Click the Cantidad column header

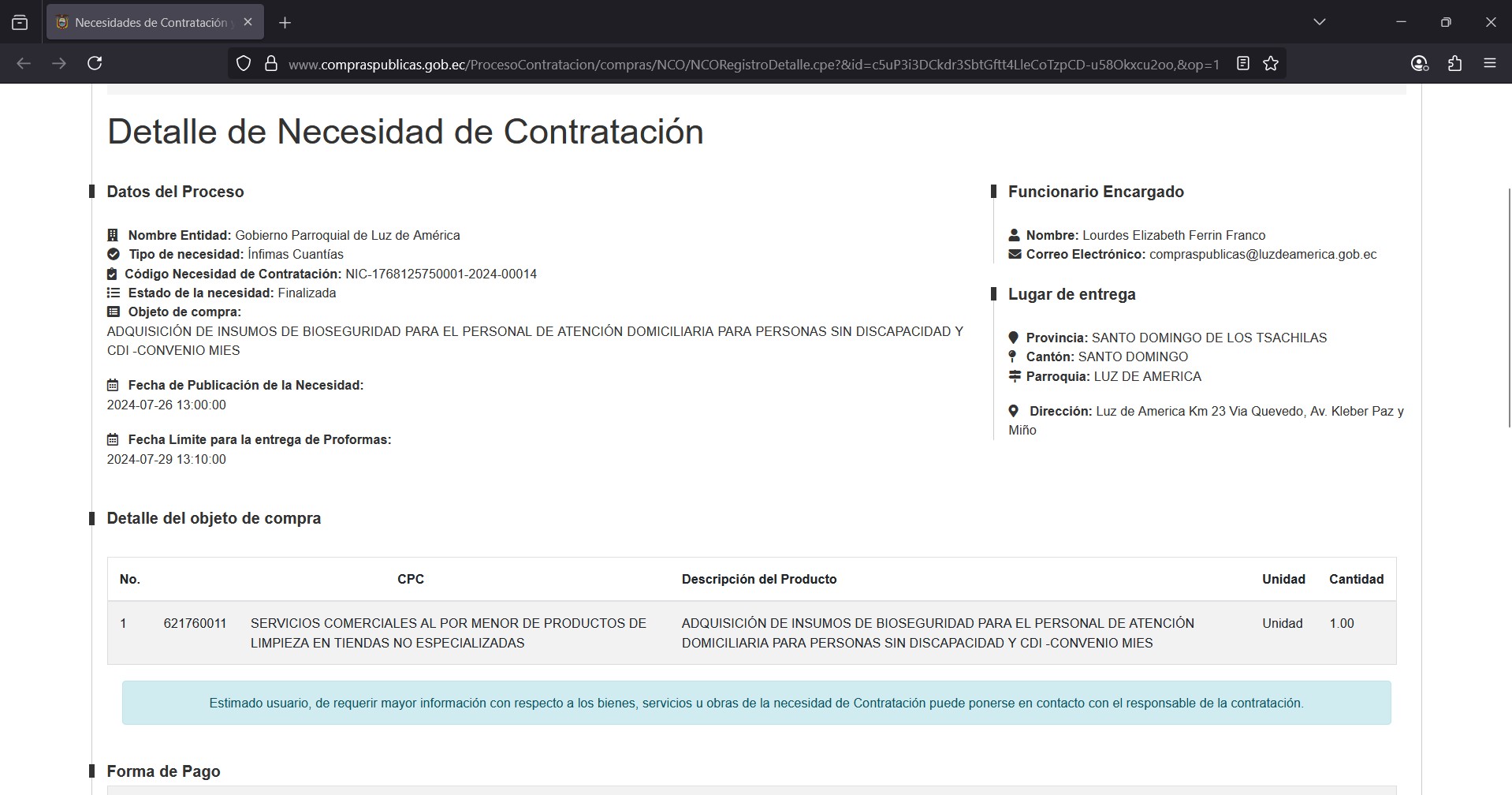[x=1356, y=579]
